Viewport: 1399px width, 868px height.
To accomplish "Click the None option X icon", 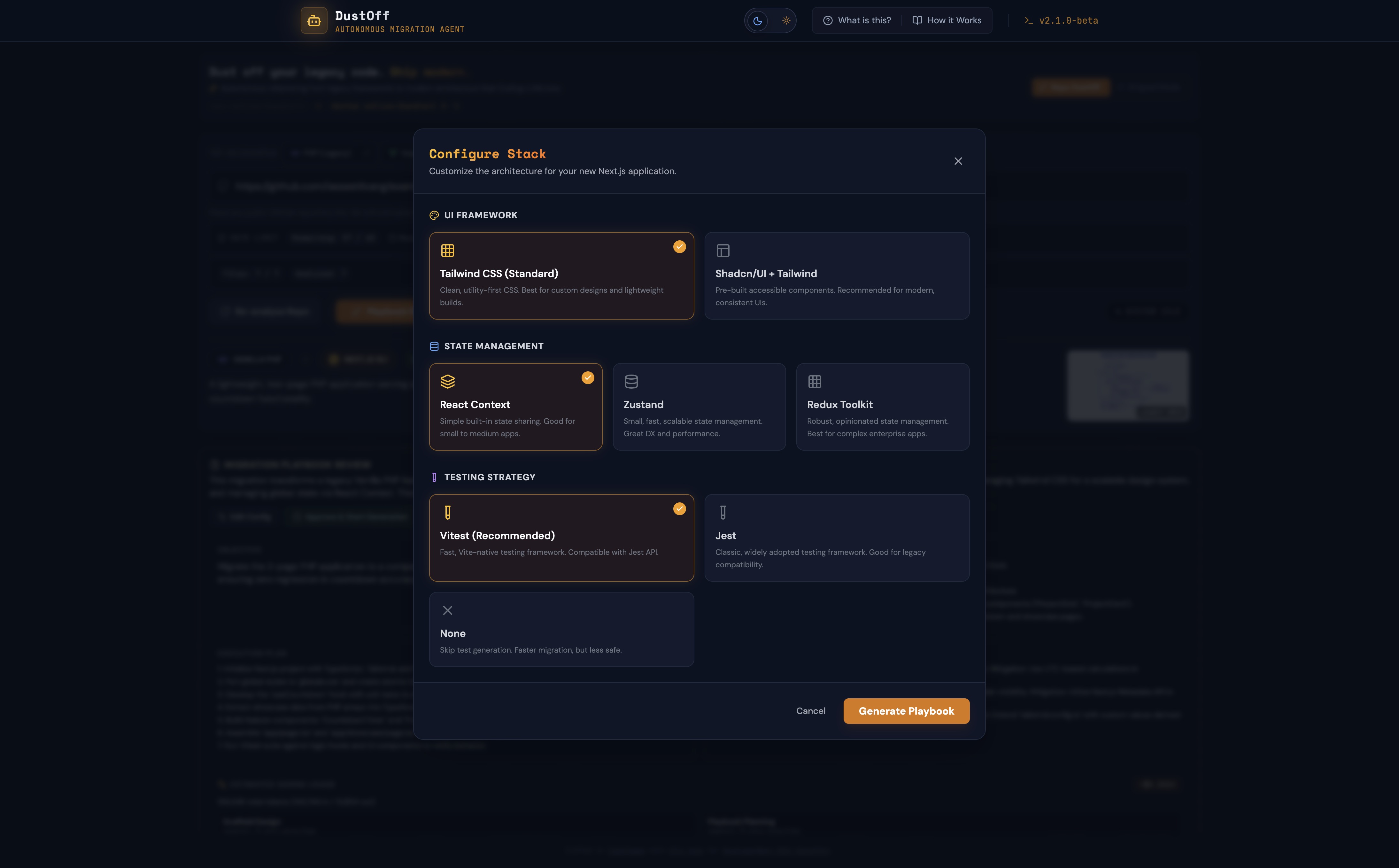I will pos(448,610).
